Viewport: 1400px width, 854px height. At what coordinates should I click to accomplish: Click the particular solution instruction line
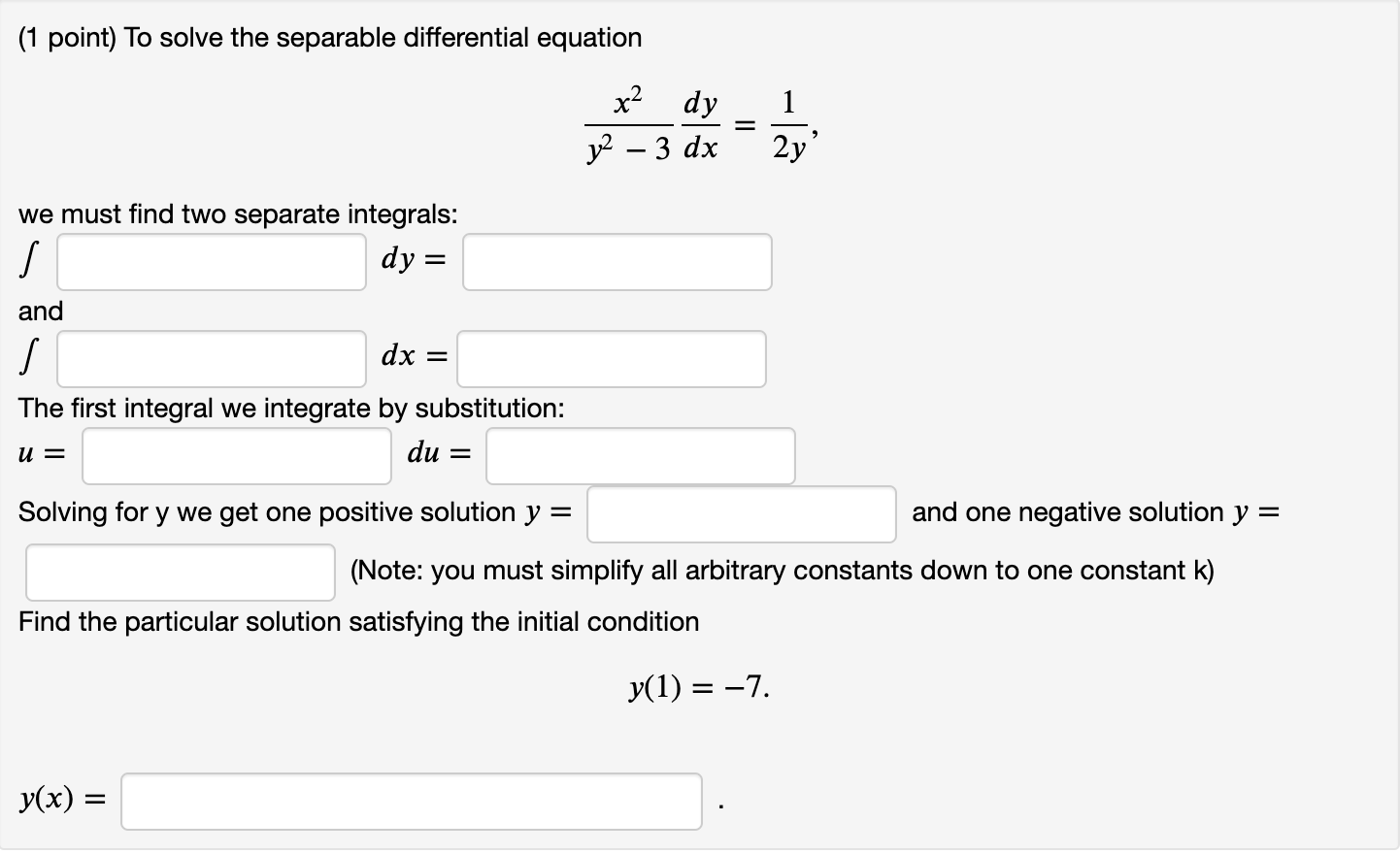(x=359, y=621)
